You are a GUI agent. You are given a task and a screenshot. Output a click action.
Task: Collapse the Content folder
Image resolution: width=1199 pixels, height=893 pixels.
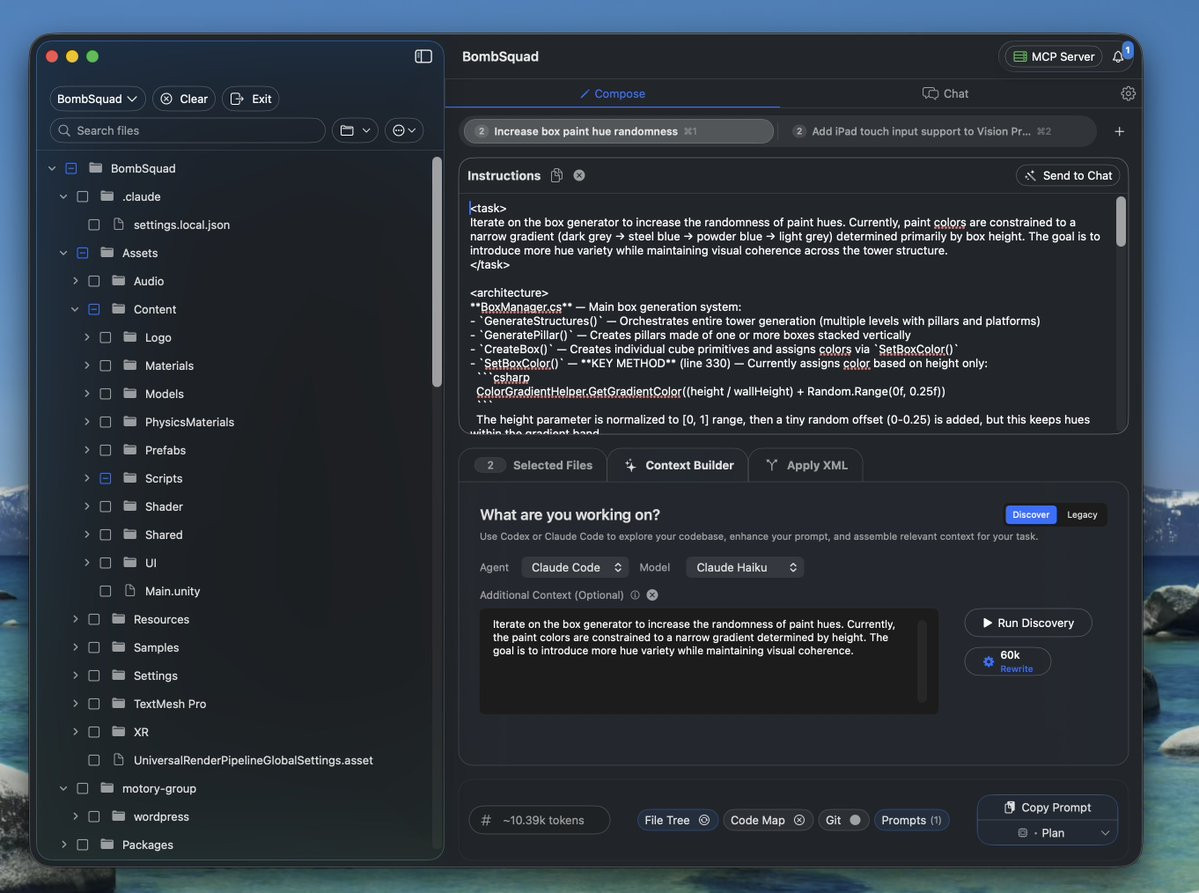pos(75,310)
